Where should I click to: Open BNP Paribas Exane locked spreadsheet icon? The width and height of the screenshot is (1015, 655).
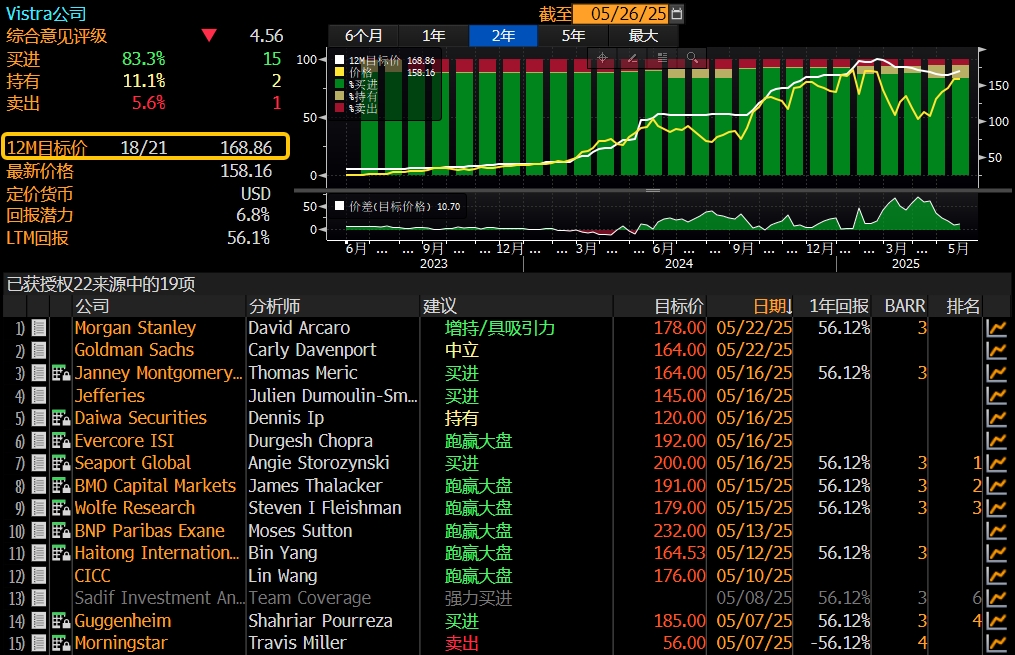coord(61,531)
